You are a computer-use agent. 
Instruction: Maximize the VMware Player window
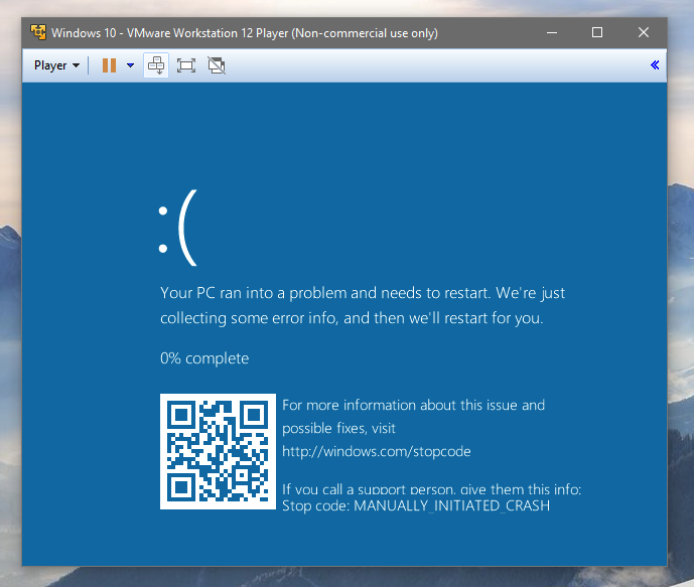tap(597, 32)
